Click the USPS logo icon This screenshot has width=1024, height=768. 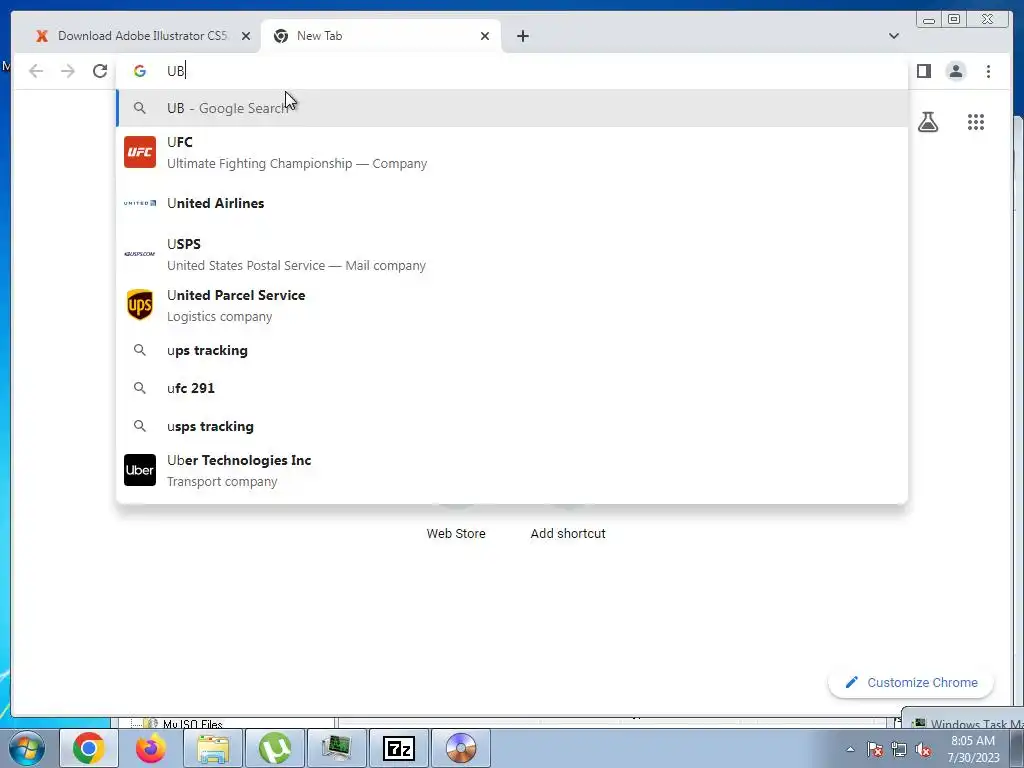pos(140,254)
